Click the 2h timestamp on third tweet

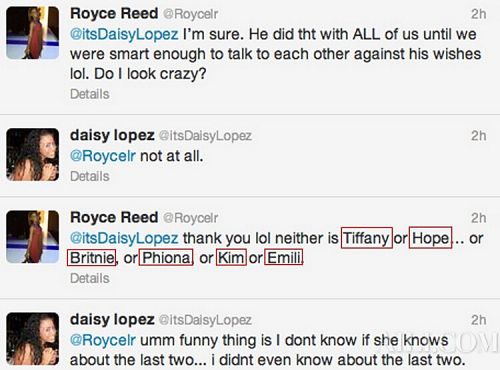click(478, 218)
